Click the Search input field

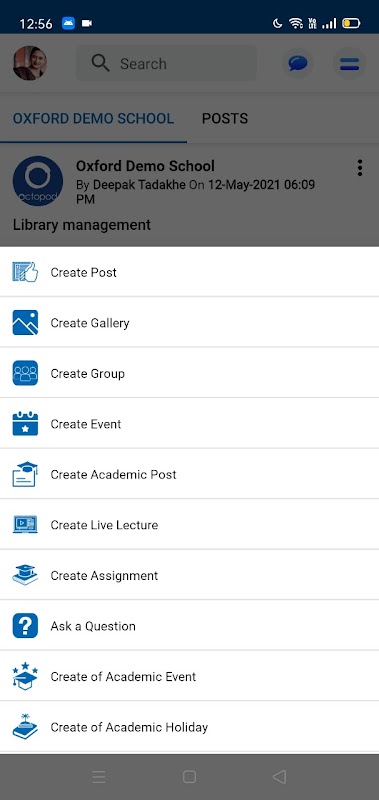coord(166,64)
